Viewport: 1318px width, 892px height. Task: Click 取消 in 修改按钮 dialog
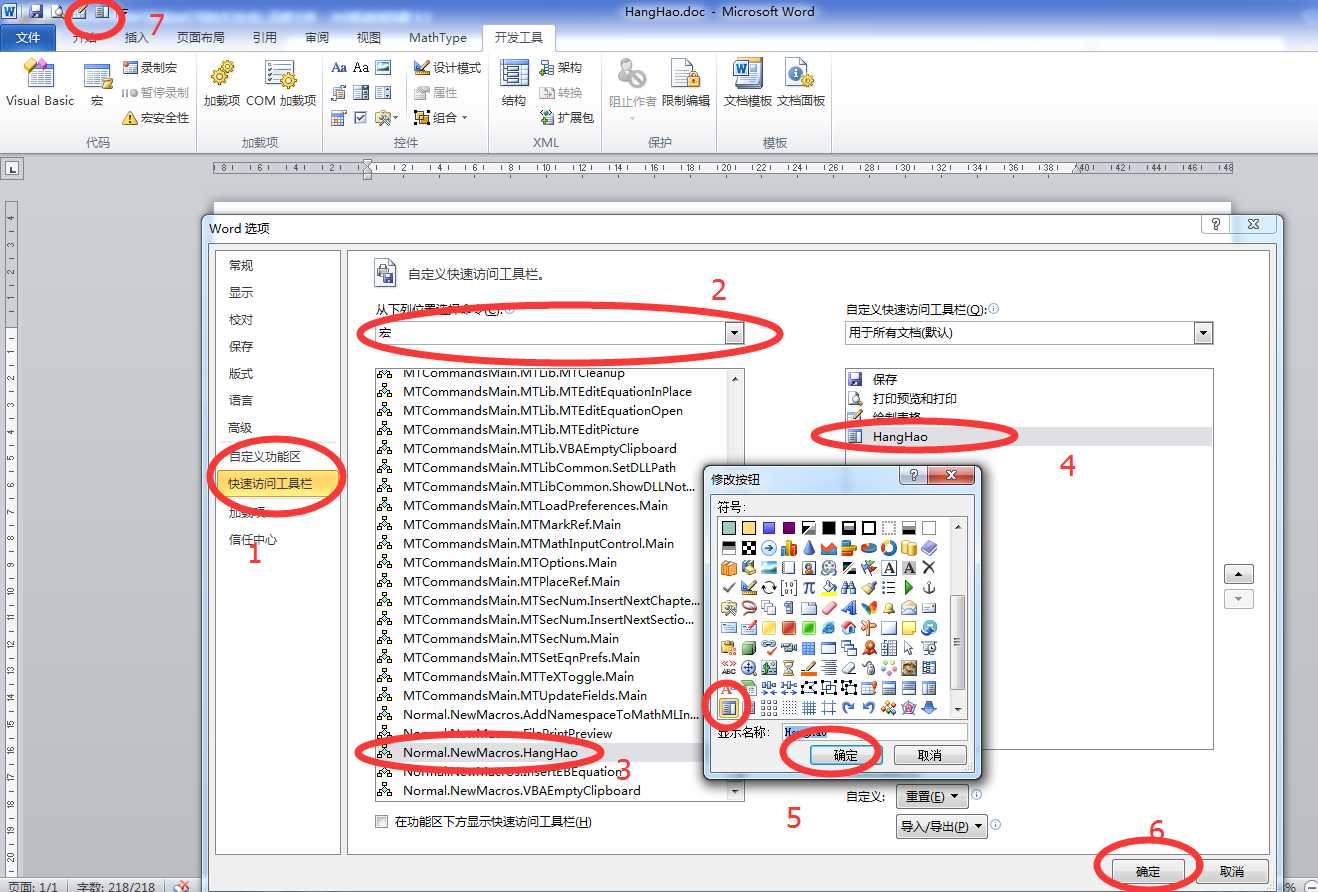[x=930, y=756]
